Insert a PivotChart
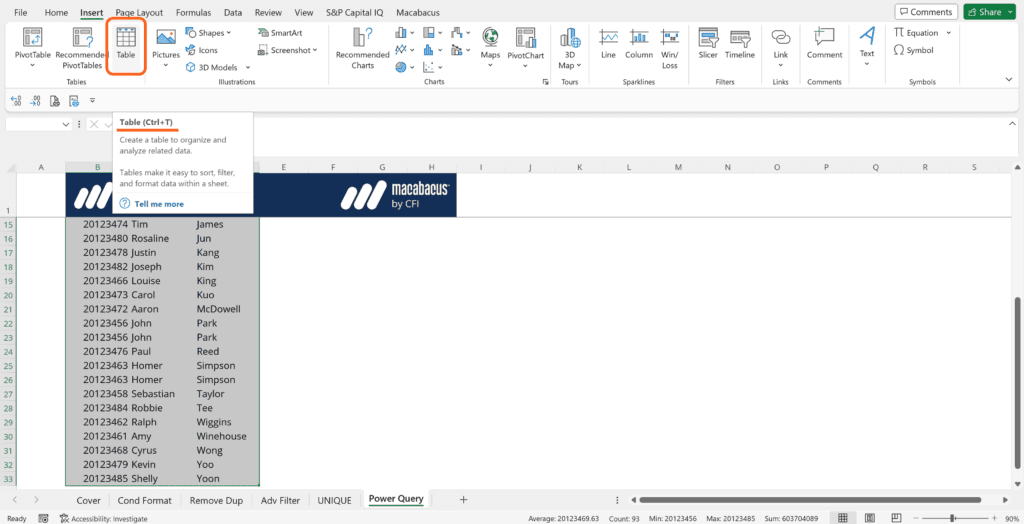1024x524 pixels. [x=525, y=43]
